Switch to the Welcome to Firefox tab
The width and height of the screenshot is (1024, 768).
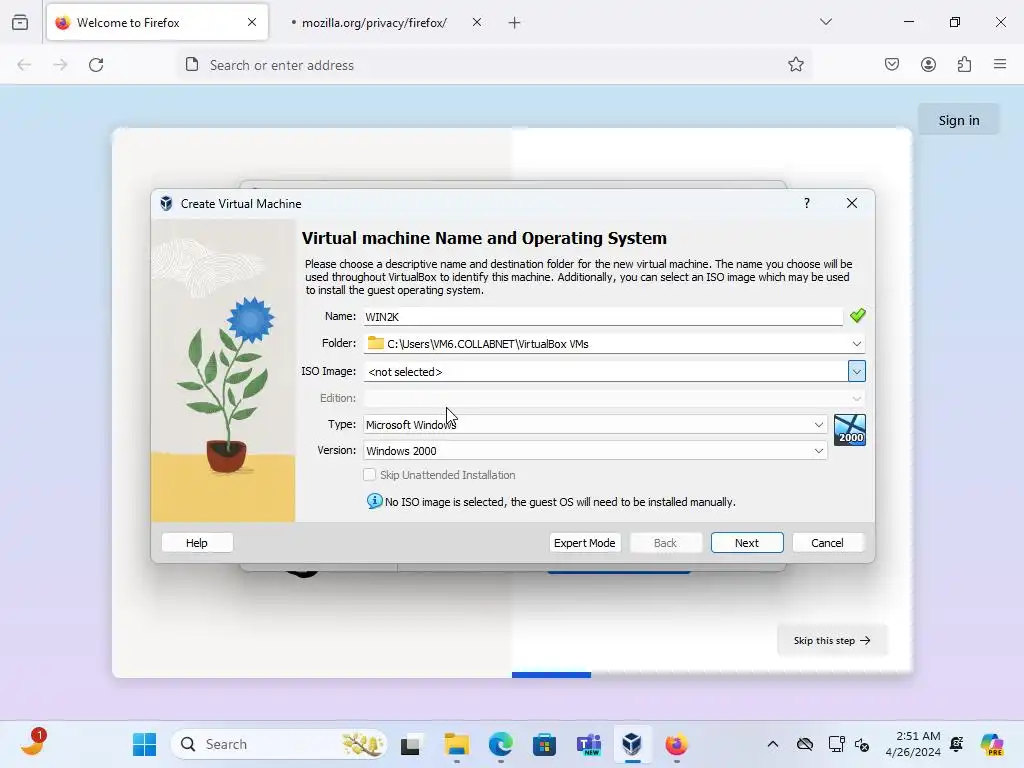point(157,23)
